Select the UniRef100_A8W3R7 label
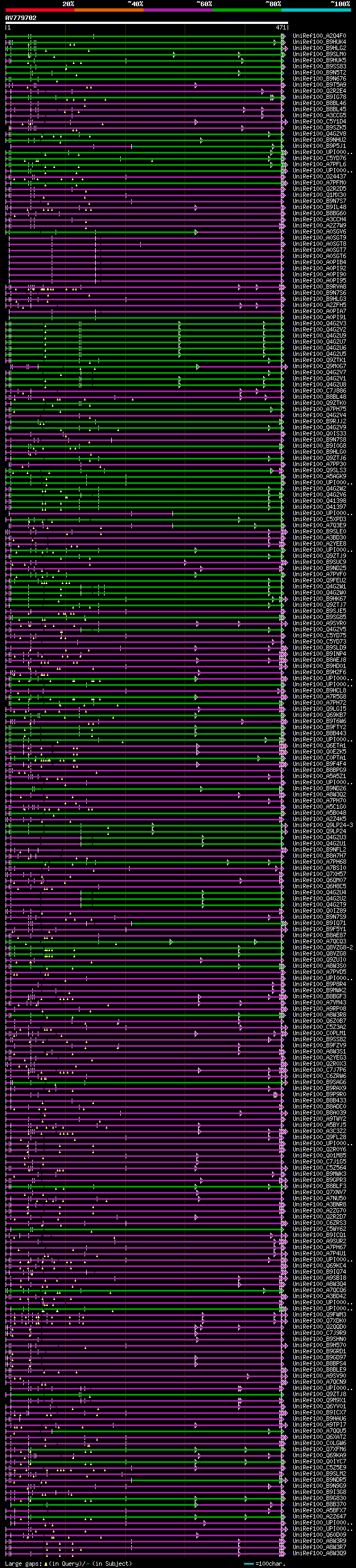Screen dimensions: 356x1568 (x=319, y=1547)
